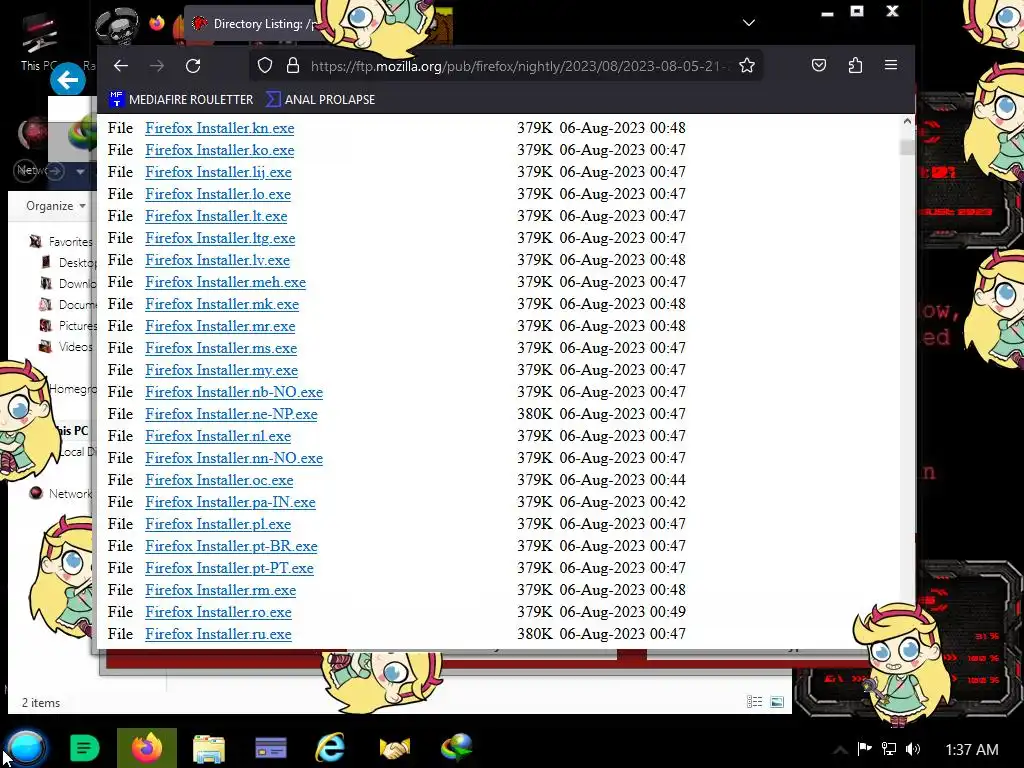The height and width of the screenshot is (768, 1024).
Task: Select the Directory Listing browser tab
Action: [x=255, y=24]
